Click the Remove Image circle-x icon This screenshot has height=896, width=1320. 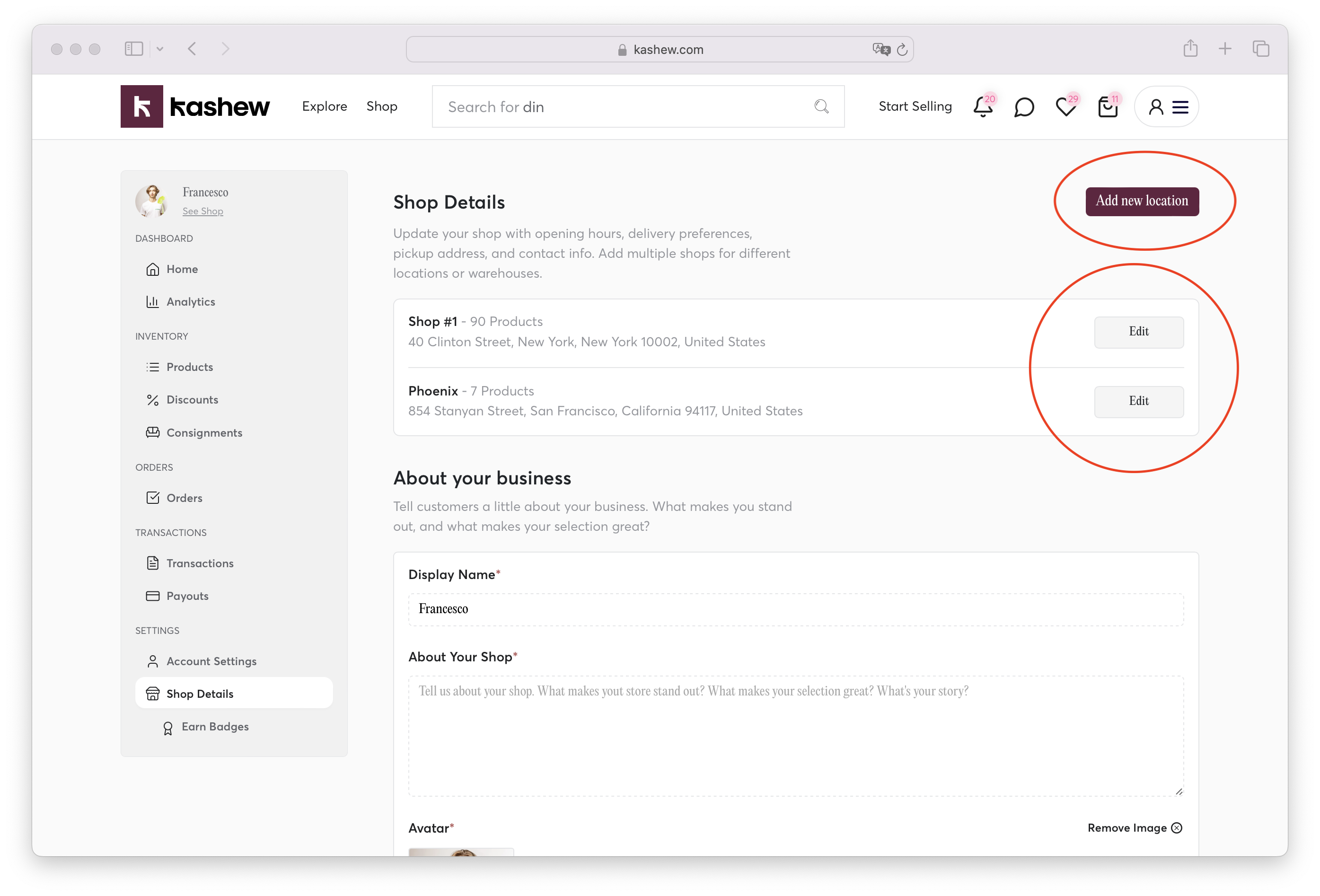coord(1177,828)
